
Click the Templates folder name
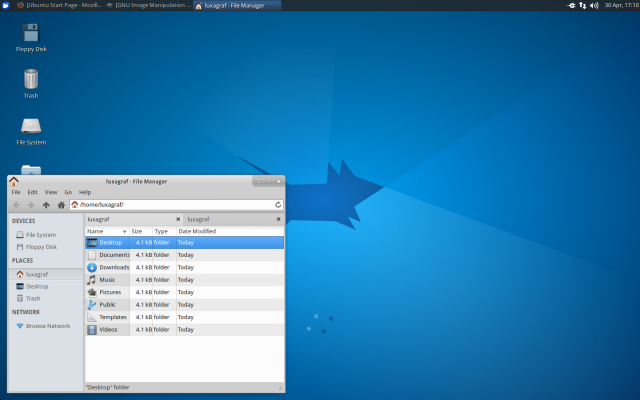point(113,317)
